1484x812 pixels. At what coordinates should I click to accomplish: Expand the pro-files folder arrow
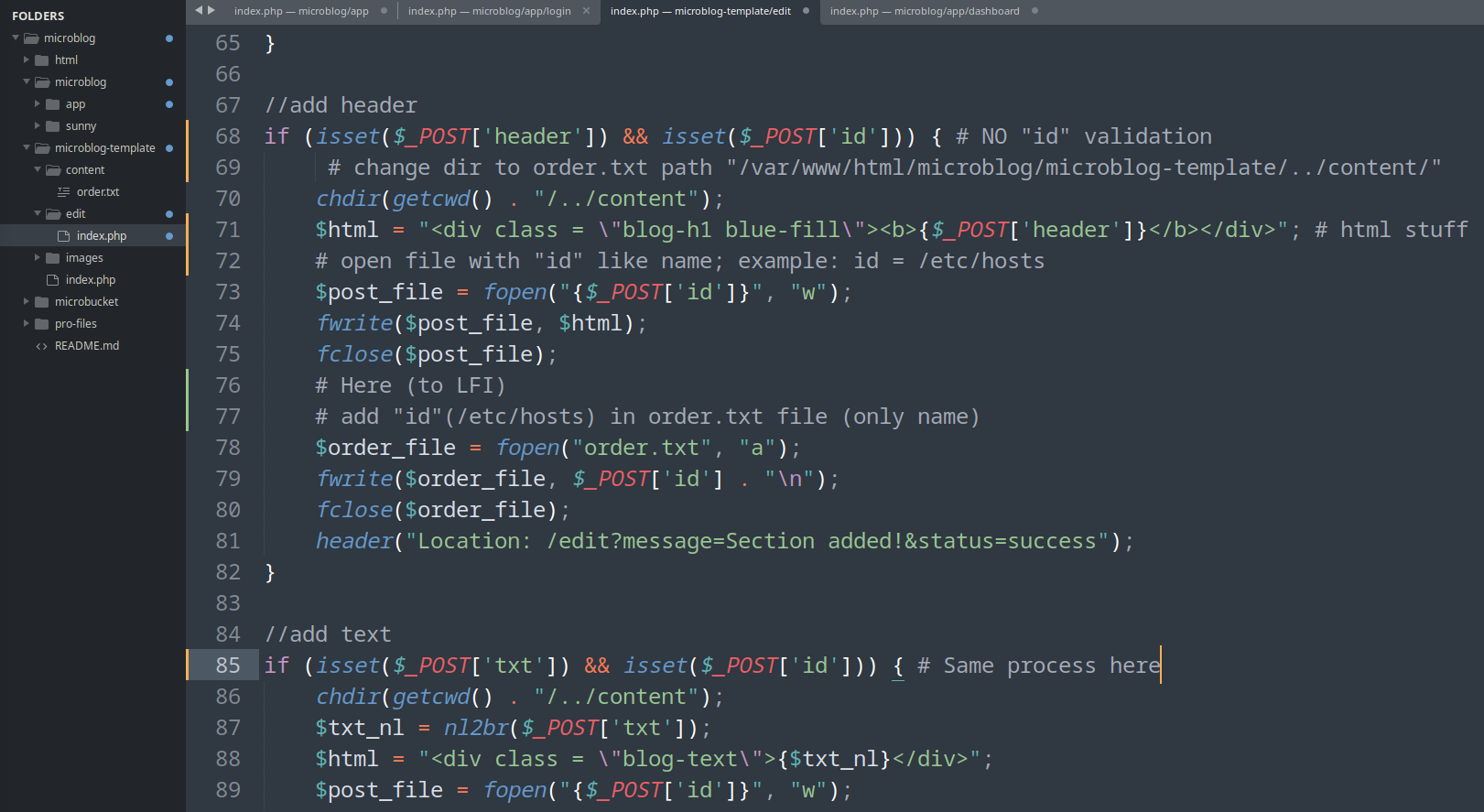pos(27,324)
